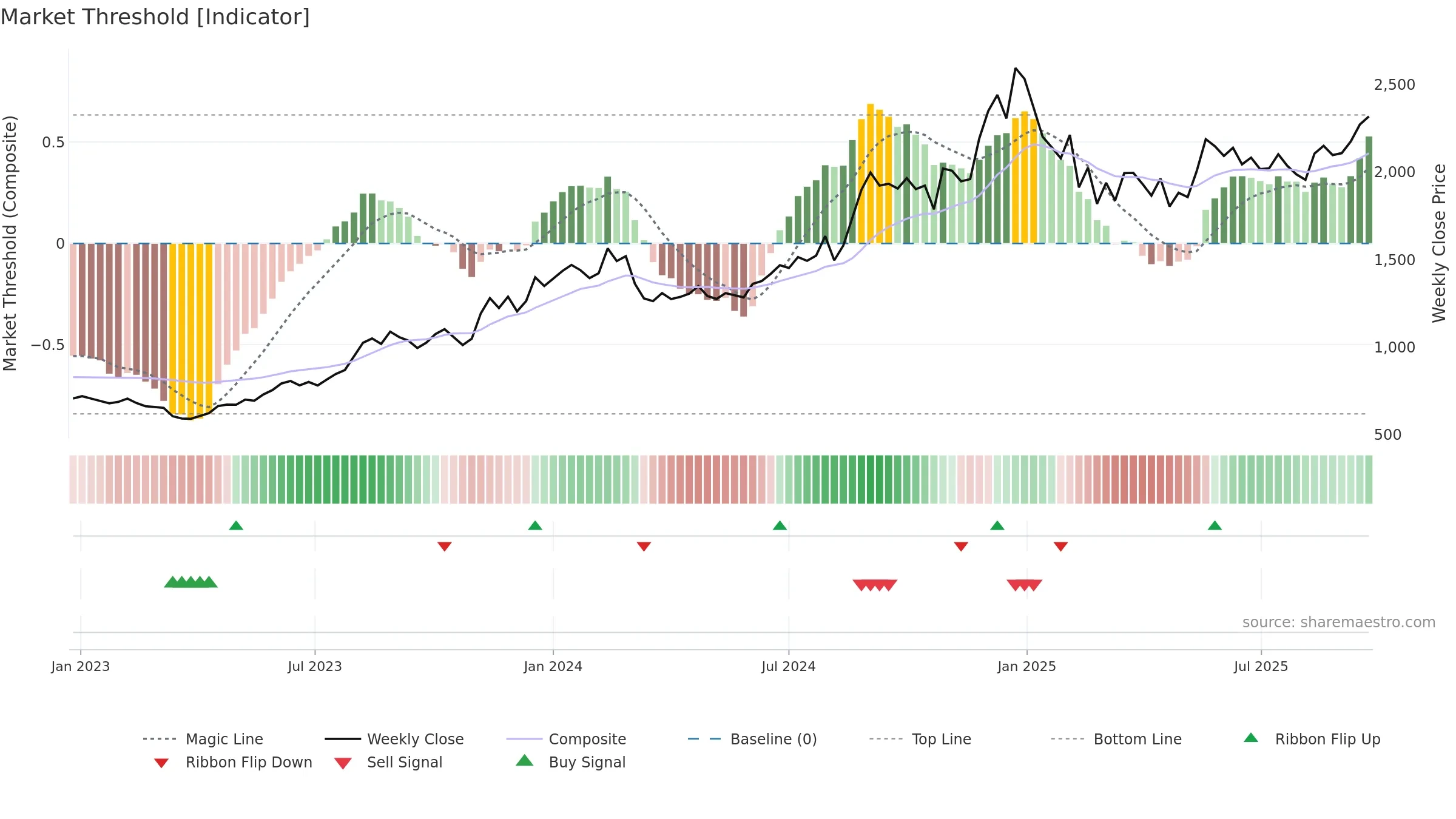Toggle the Top Line legend entry

click(x=920, y=739)
